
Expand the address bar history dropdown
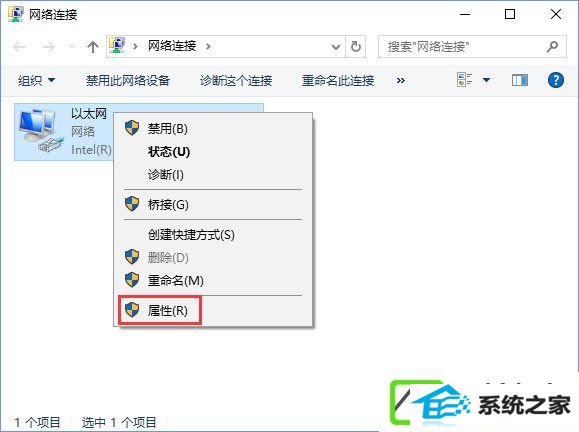336,47
